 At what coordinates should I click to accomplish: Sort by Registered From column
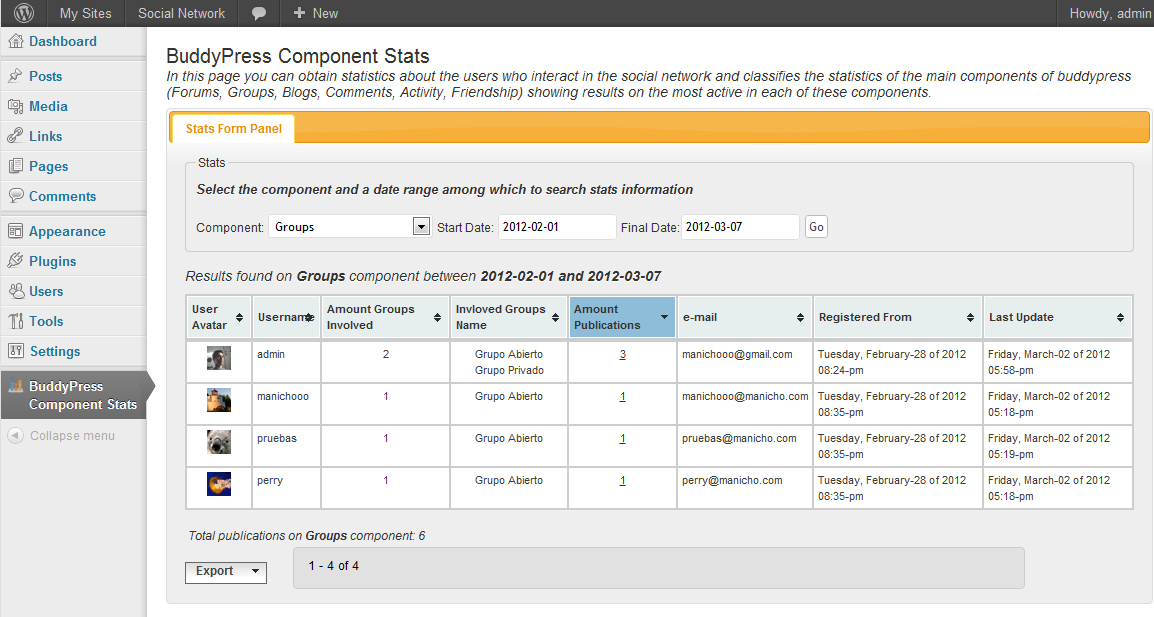[x=898, y=317]
